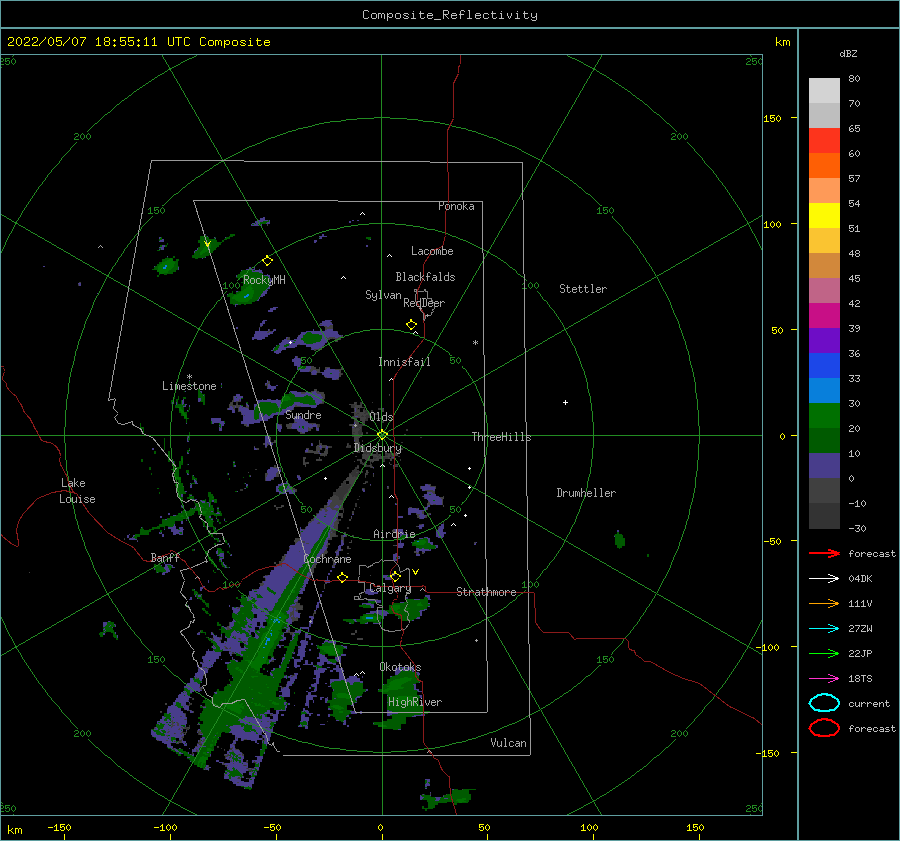
Task: Click the 54 dBZ yellow swatch
Action: pos(824,216)
